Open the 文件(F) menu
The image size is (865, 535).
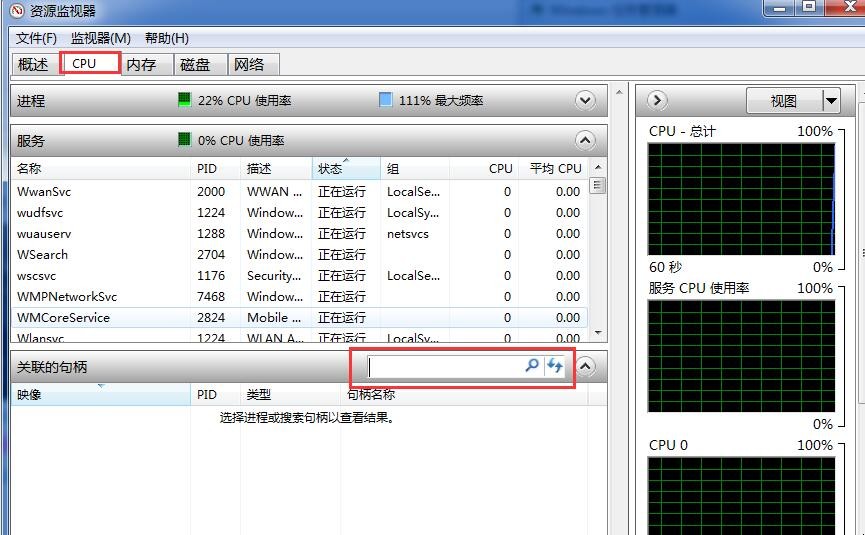click(x=36, y=38)
